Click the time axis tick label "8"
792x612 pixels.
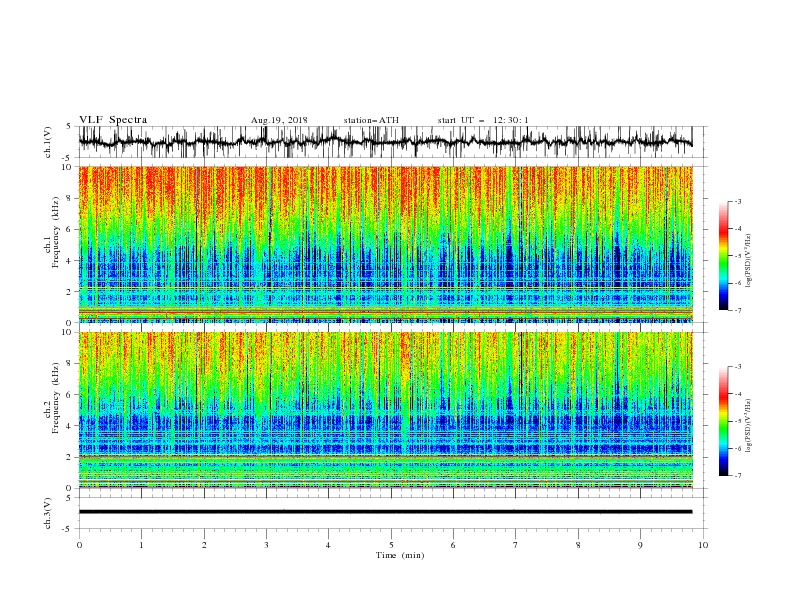[x=578, y=545]
